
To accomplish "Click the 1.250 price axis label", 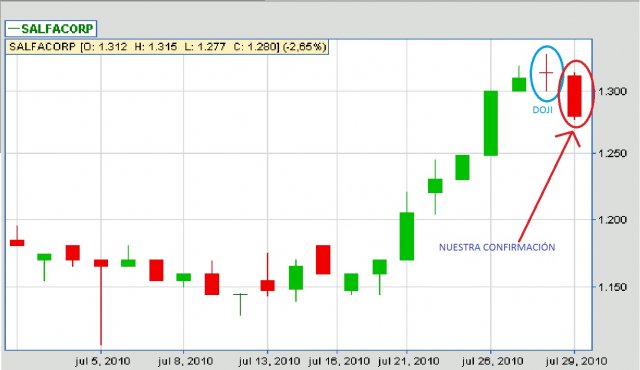I will coord(612,153).
